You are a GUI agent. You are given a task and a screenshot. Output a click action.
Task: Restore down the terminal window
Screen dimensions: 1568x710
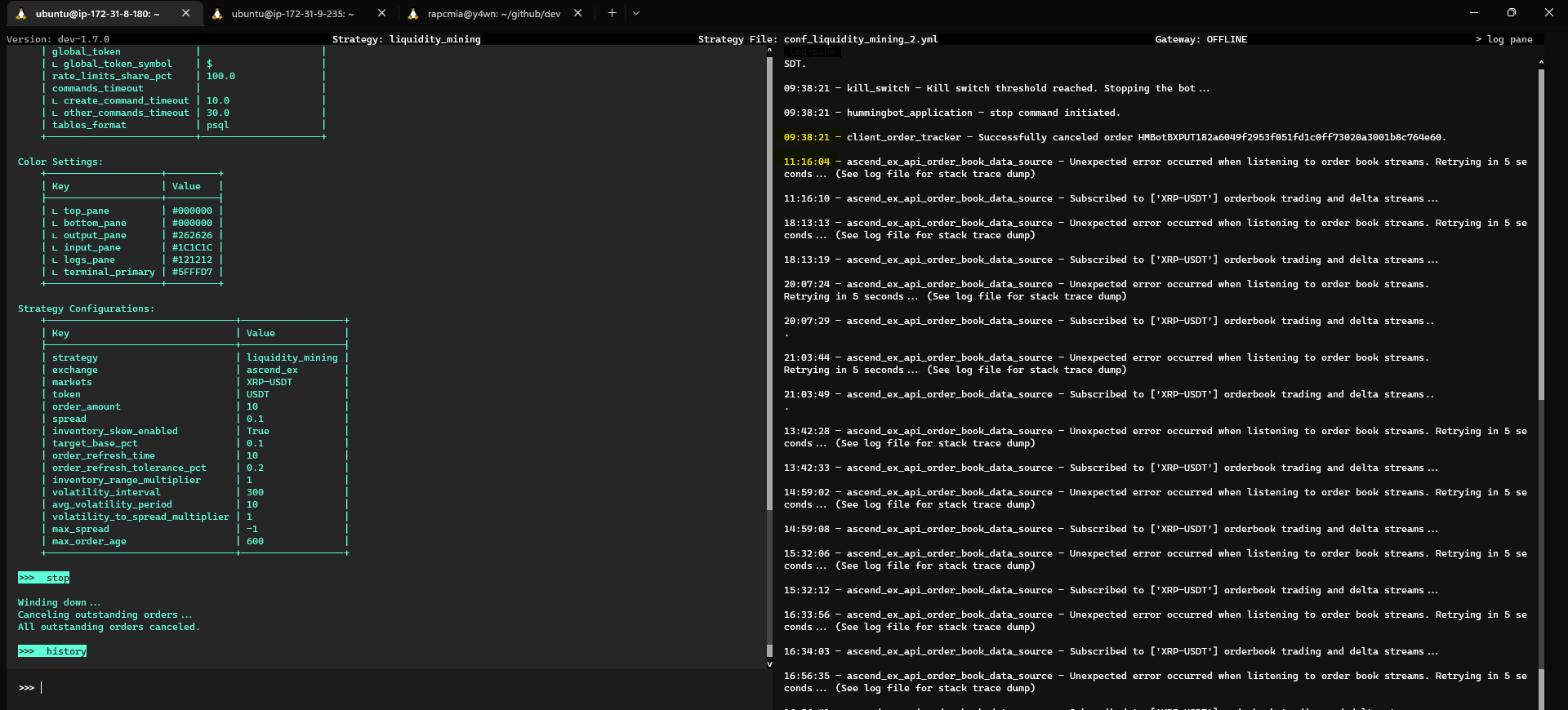[1512, 13]
